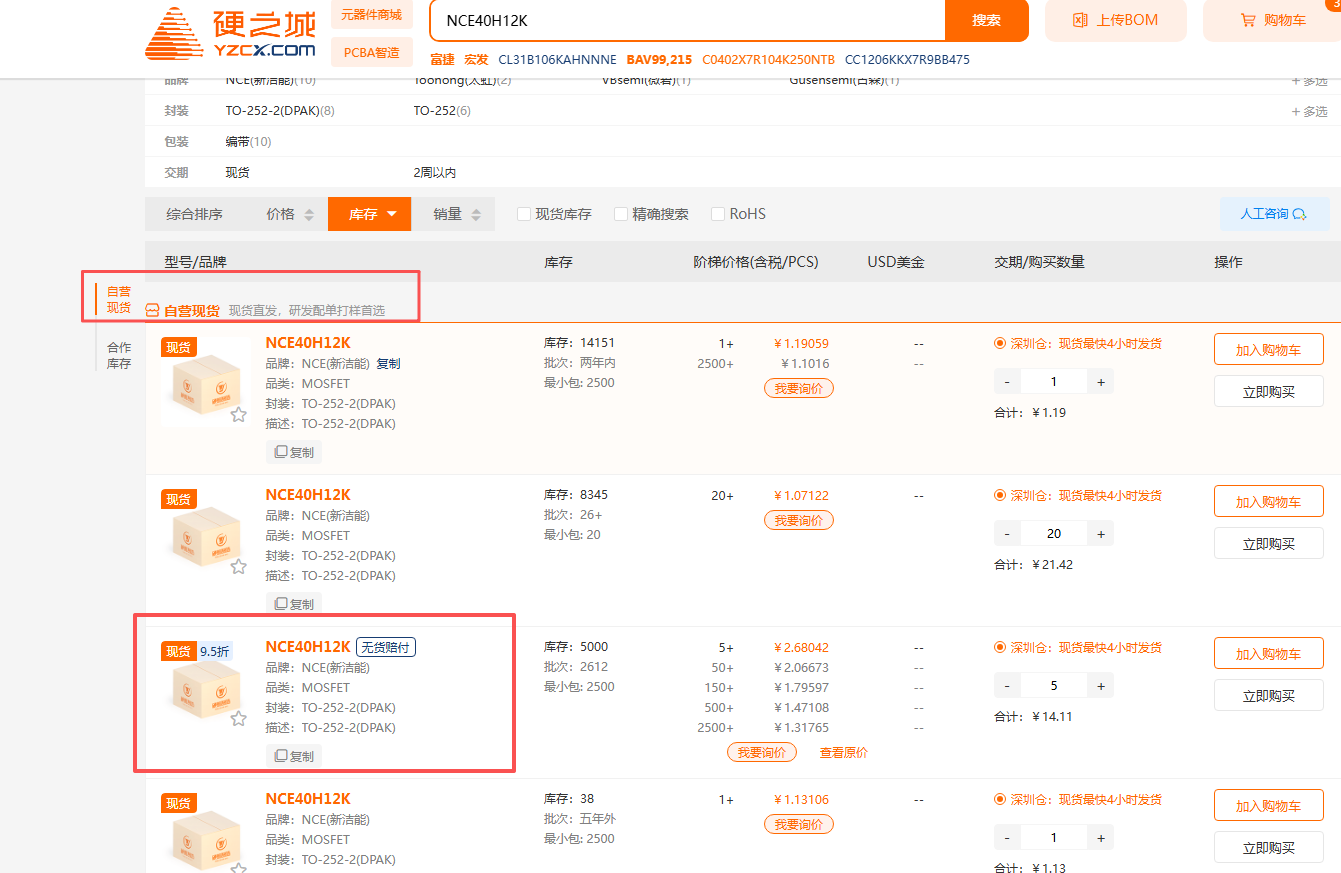Click the 查看原价 link
Viewport: 1341px width, 873px height.
tap(844, 752)
